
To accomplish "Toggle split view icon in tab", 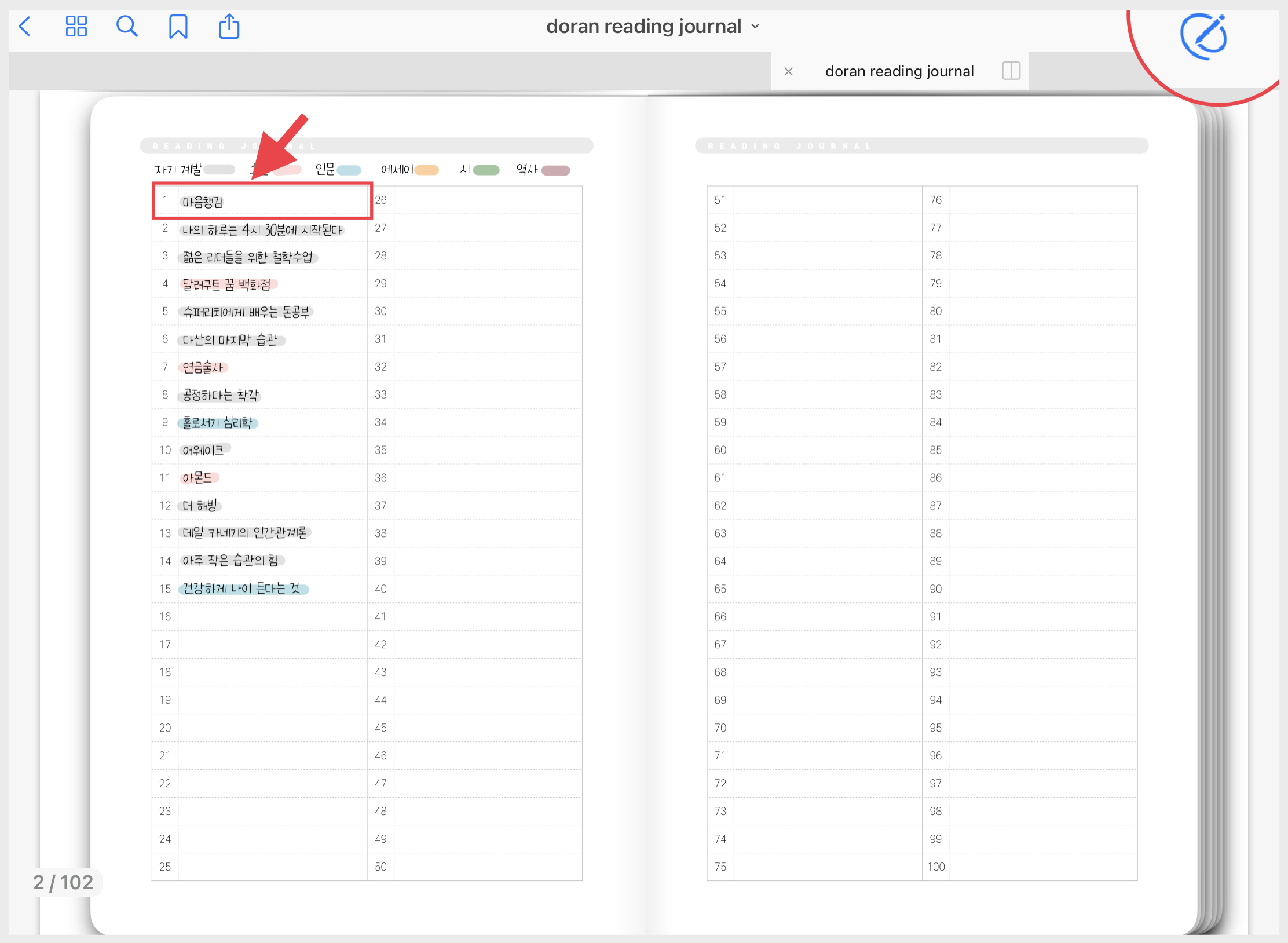I will [1011, 71].
